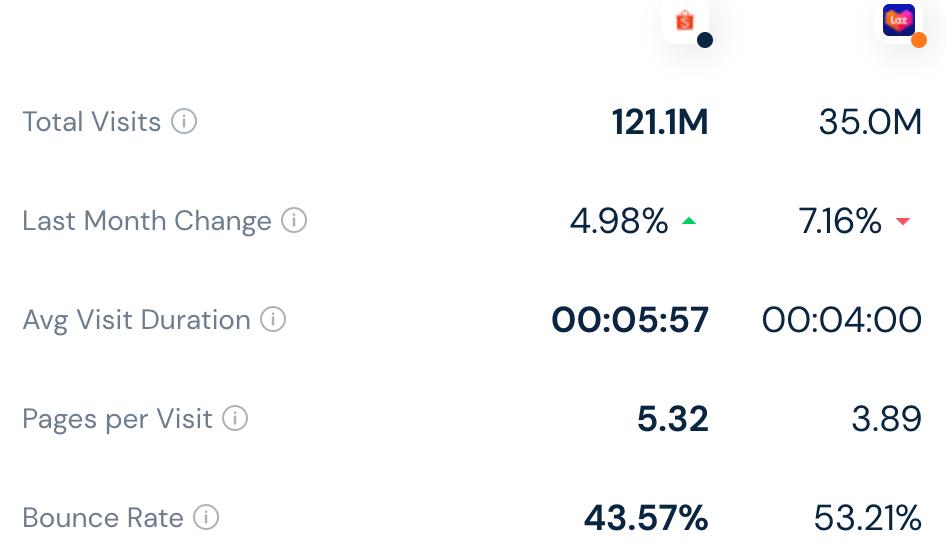Click the 53.21% bounce rate value
This screenshot has height=552, width=946.
(x=867, y=518)
